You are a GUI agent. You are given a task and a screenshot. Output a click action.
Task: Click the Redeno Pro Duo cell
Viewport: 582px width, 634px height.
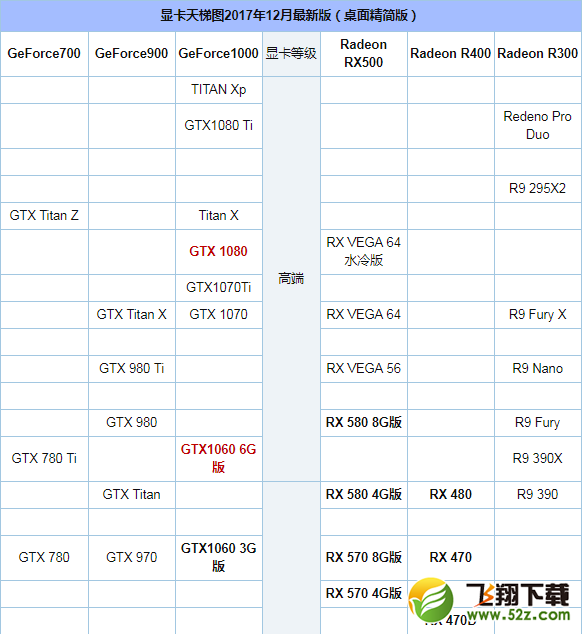[538, 126]
